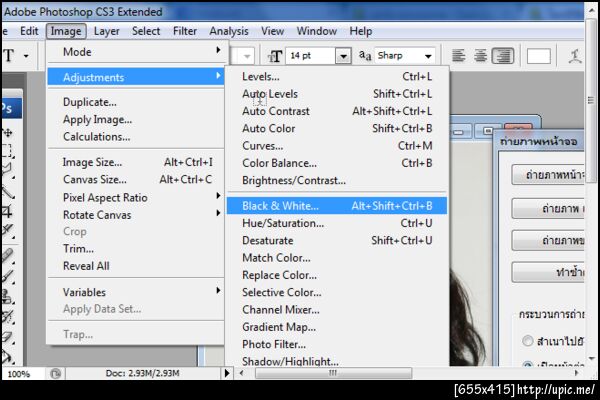This screenshot has height=400, width=600.
Task: Choose Apply Image... menu item
Action: pos(135,119)
